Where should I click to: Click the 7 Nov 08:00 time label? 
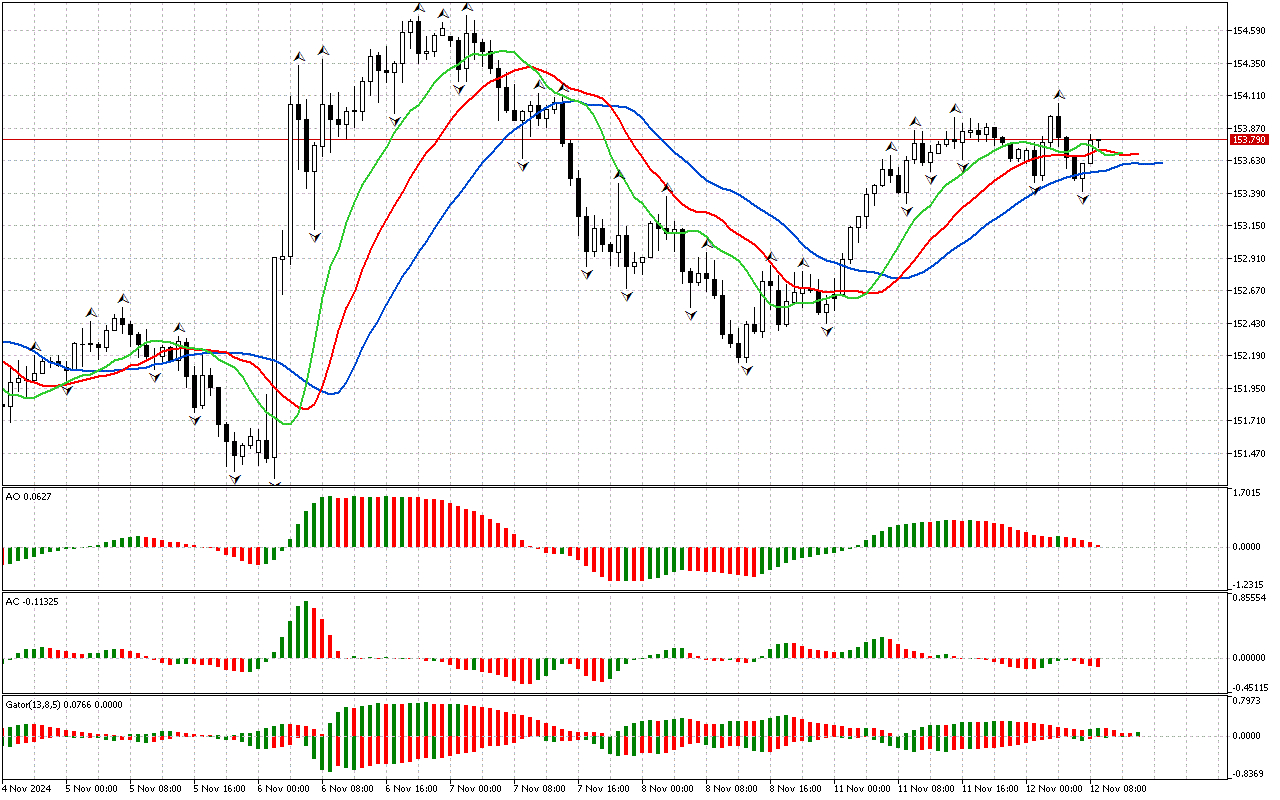coord(542,788)
